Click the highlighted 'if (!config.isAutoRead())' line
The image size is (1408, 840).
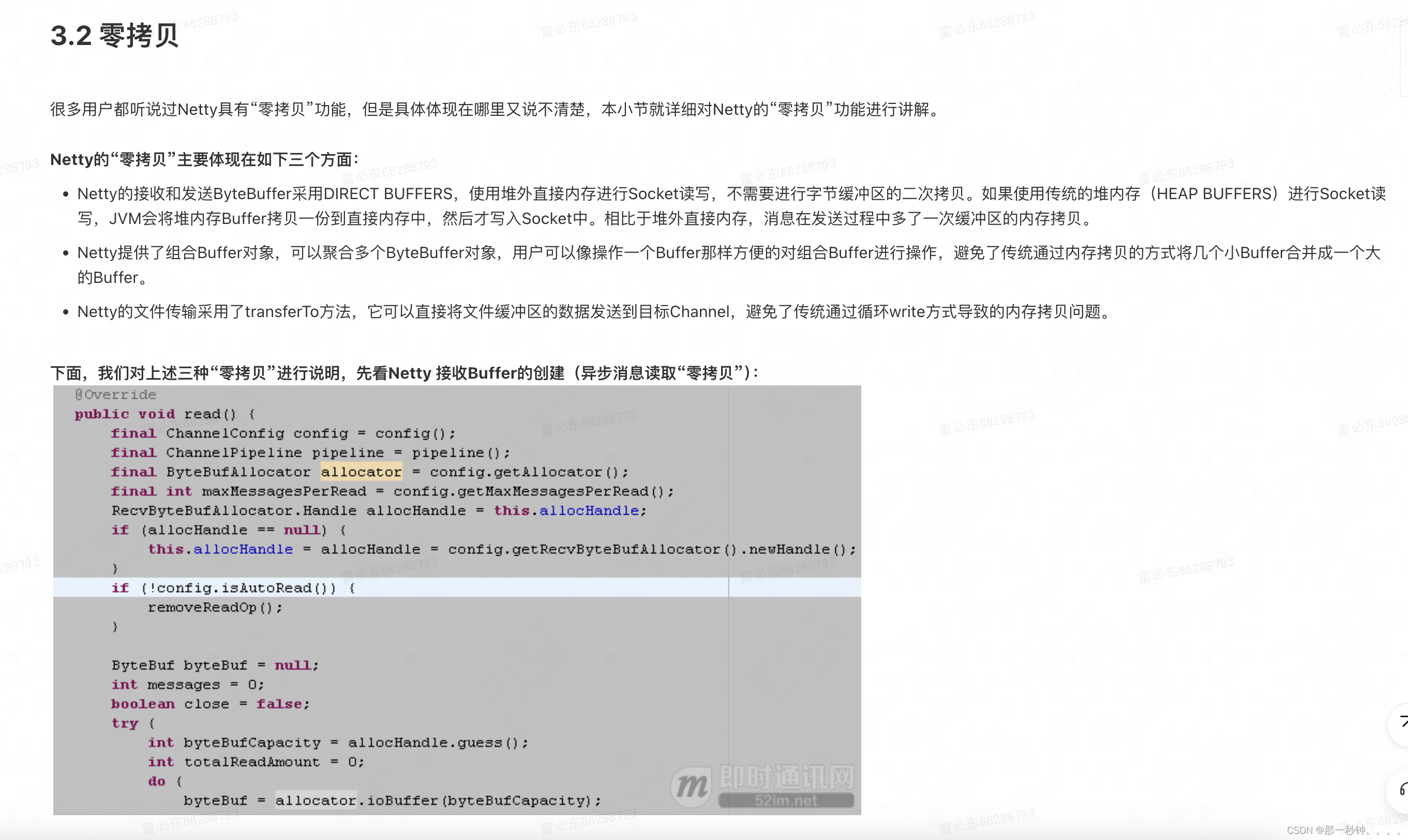coord(232,588)
